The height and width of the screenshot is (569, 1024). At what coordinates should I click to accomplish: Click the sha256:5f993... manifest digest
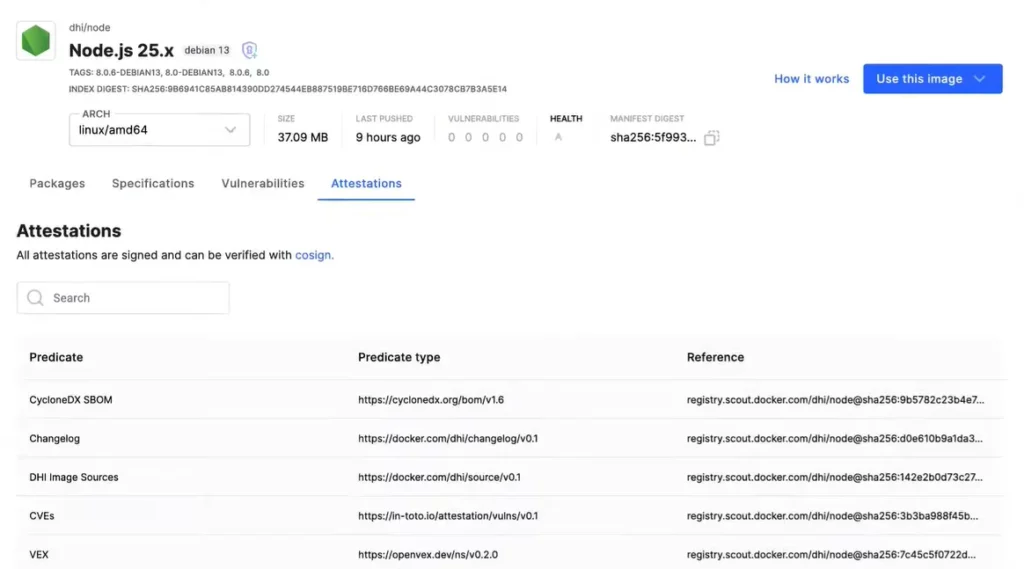click(x=653, y=137)
